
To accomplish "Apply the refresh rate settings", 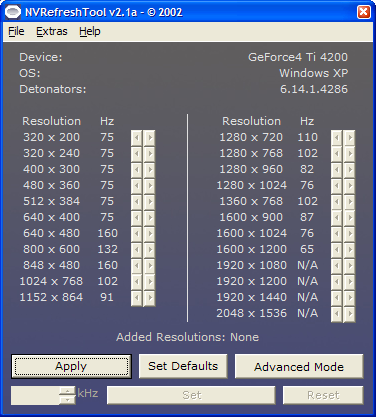I will point(71,366).
